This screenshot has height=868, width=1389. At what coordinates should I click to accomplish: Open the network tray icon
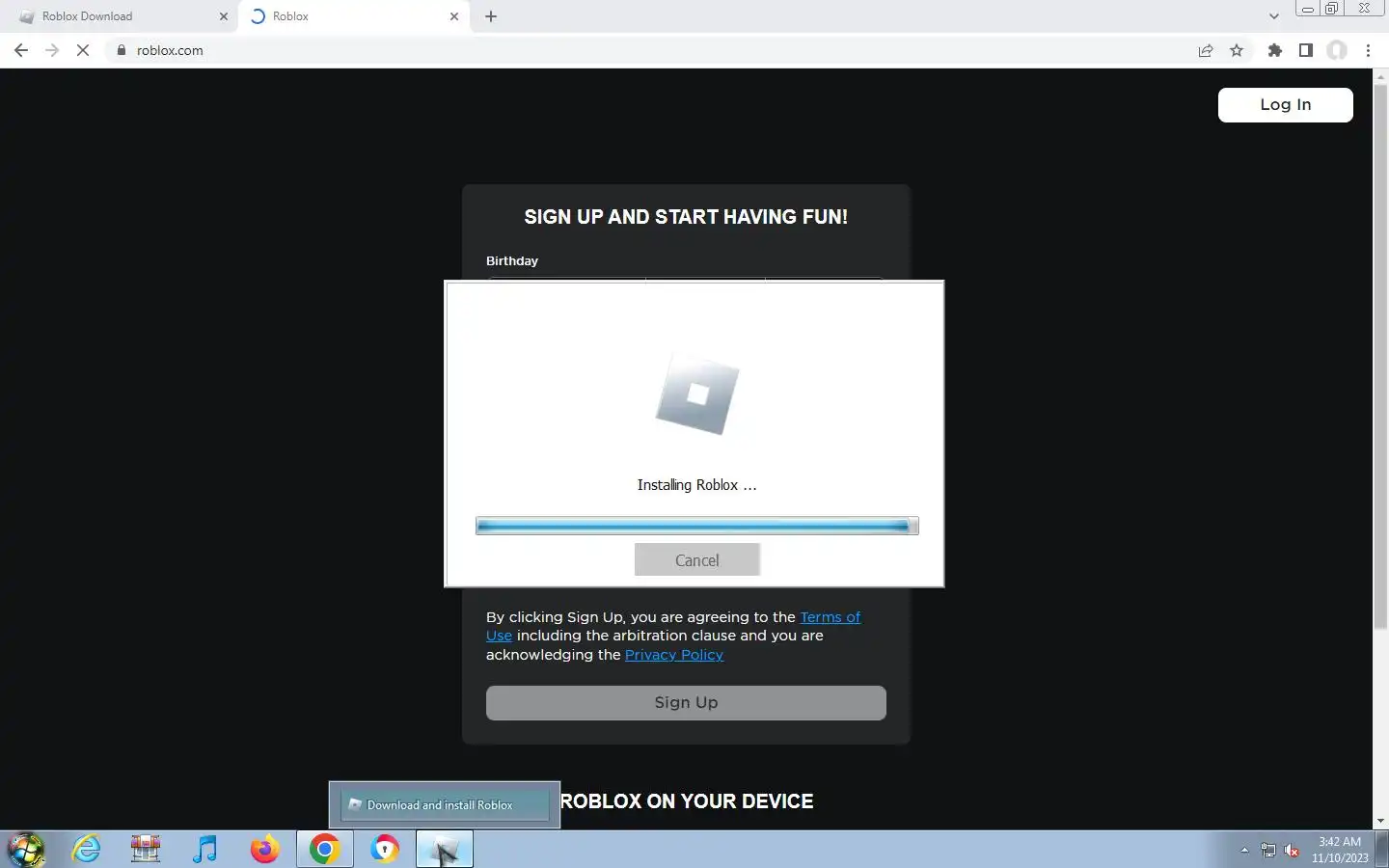[1268, 851]
